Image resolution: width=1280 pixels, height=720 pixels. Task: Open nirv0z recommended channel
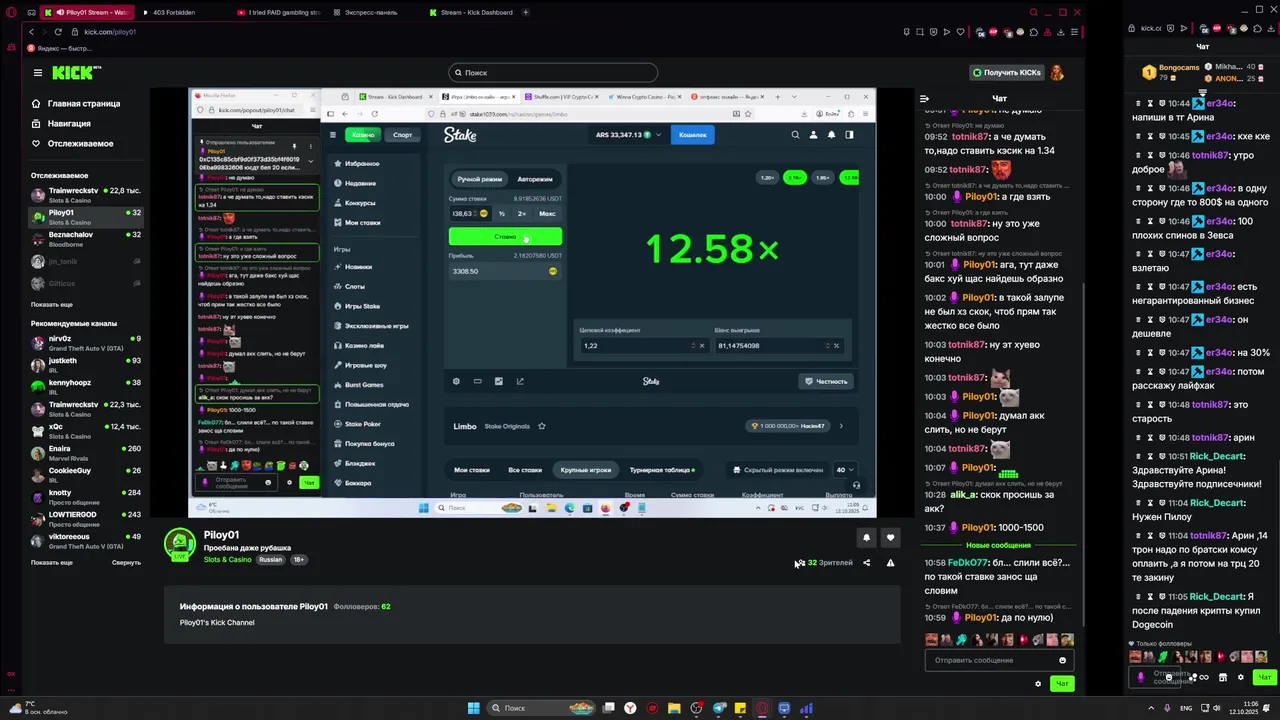pyautogui.click(x=86, y=341)
